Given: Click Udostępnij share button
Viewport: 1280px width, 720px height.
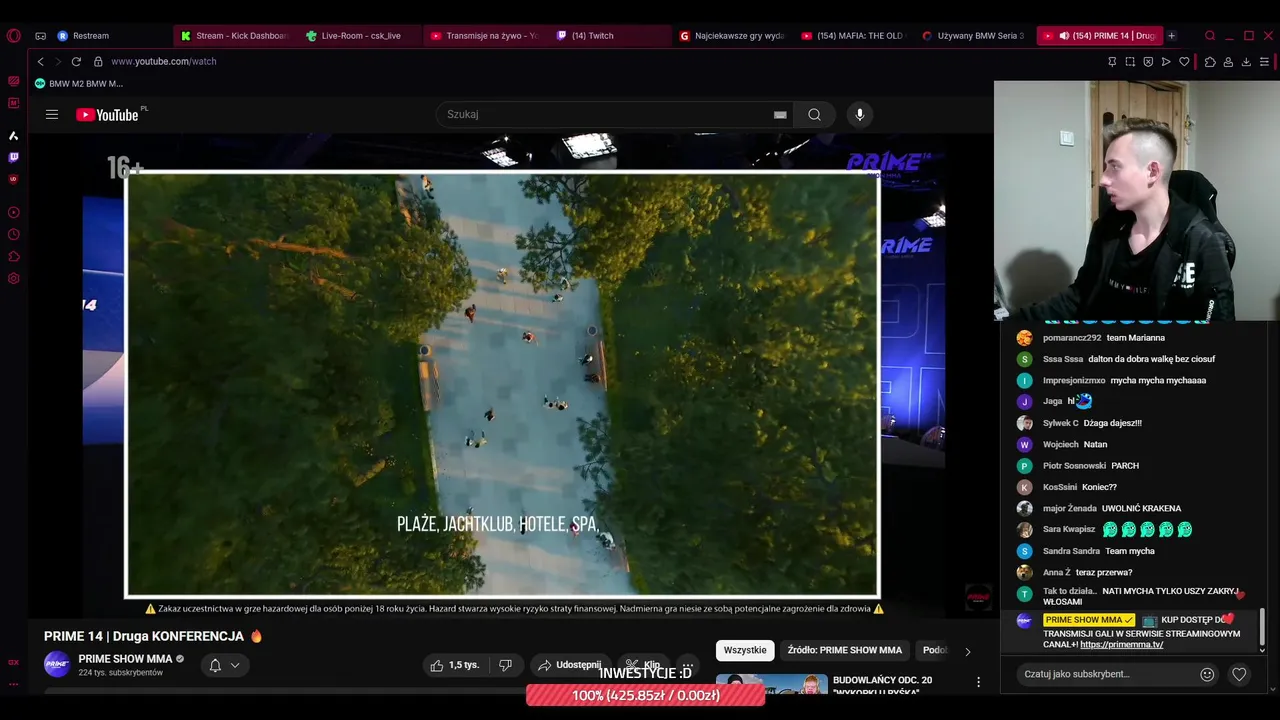Looking at the screenshot, I should pyautogui.click(x=570, y=665).
